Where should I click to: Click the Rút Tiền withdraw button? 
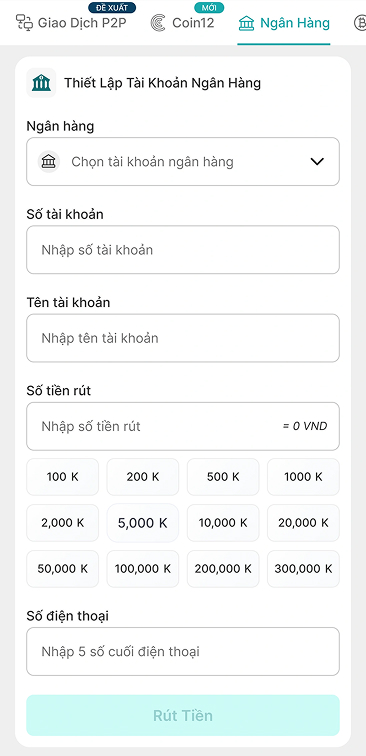(183, 716)
